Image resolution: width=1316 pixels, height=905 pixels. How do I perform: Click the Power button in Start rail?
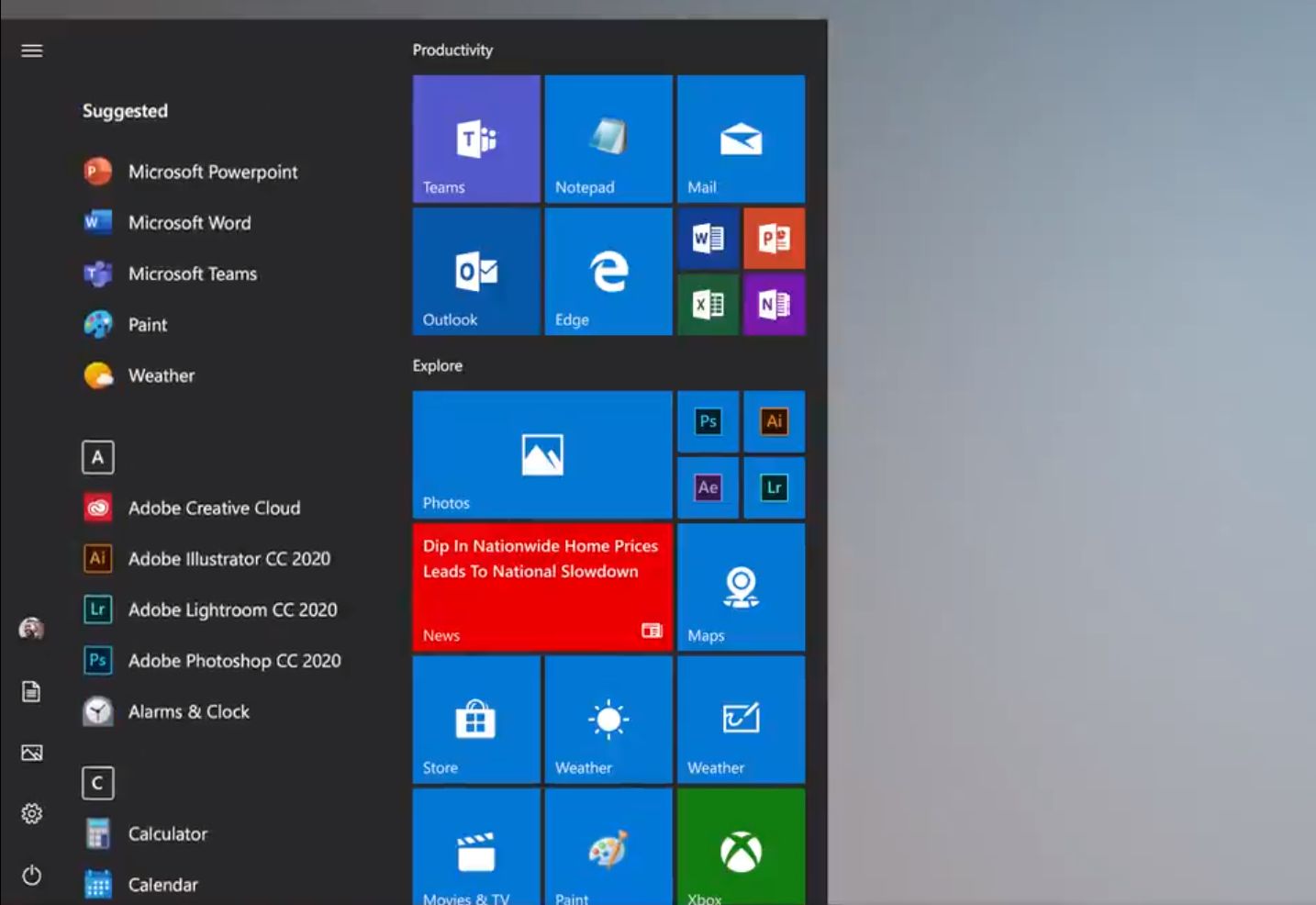[32, 875]
